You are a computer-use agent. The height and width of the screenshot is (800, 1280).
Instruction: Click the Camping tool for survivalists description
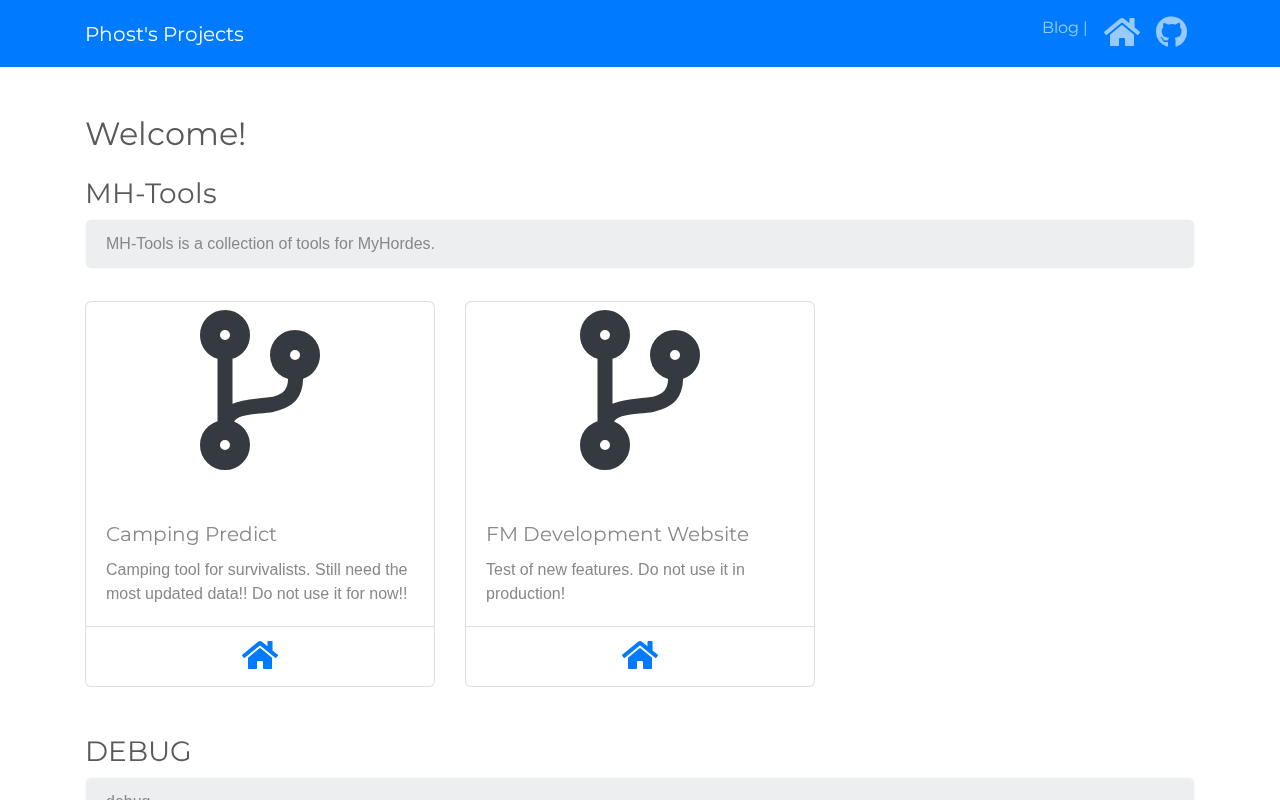(257, 581)
